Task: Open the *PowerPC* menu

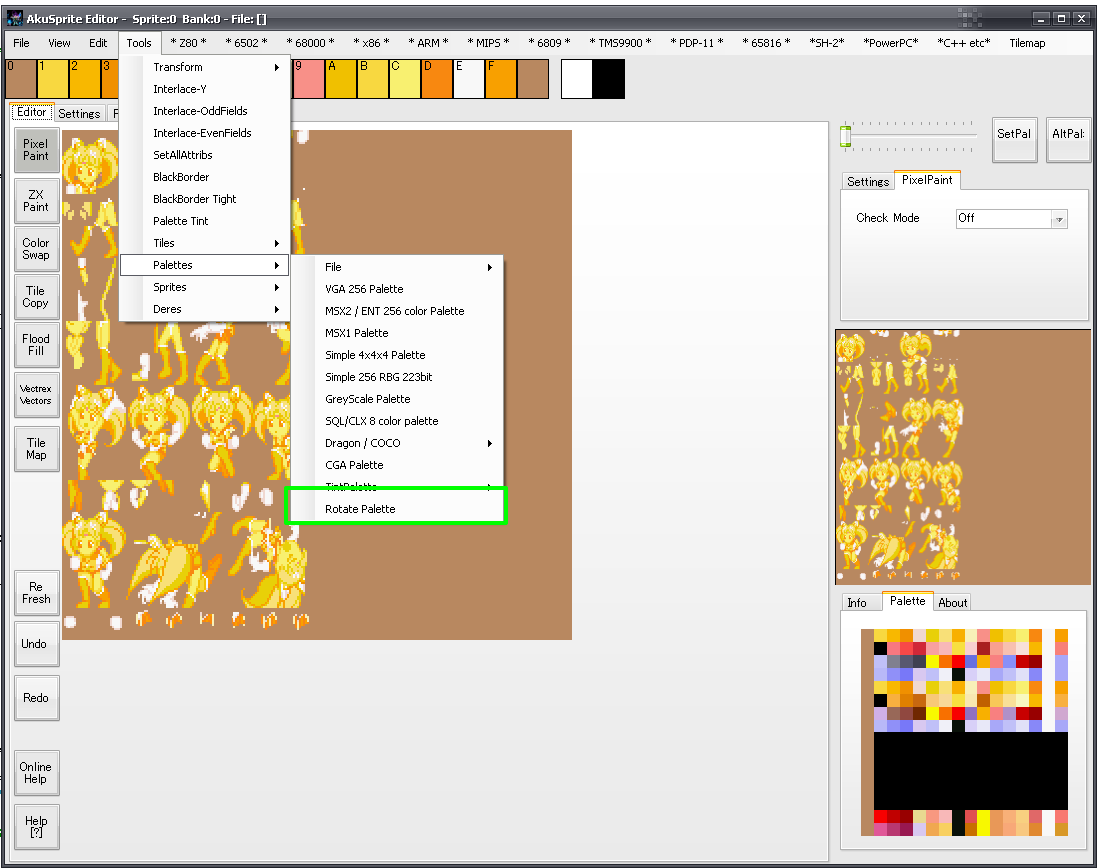Action: [x=891, y=43]
